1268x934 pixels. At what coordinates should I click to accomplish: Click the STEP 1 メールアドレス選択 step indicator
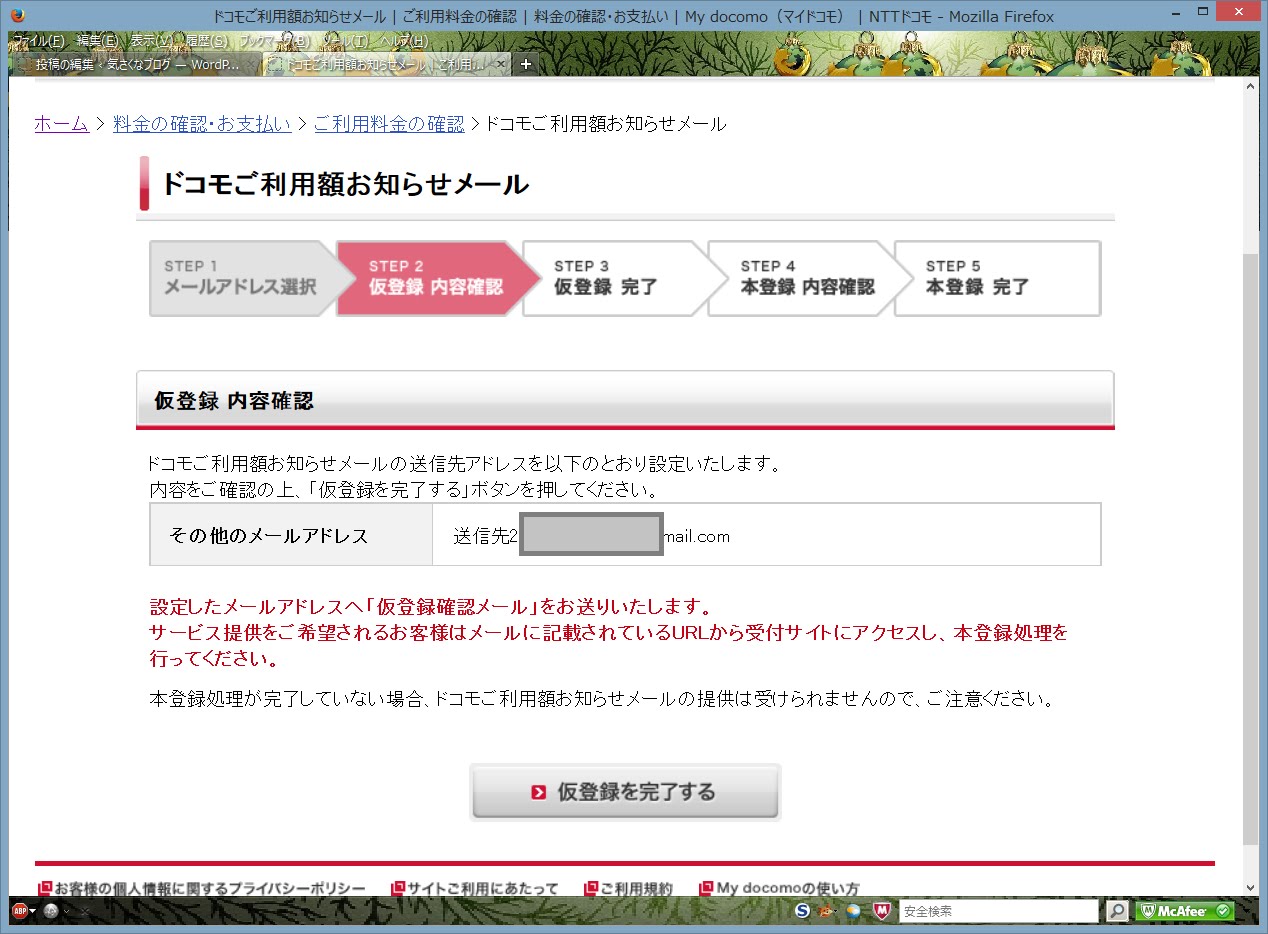[x=244, y=278]
